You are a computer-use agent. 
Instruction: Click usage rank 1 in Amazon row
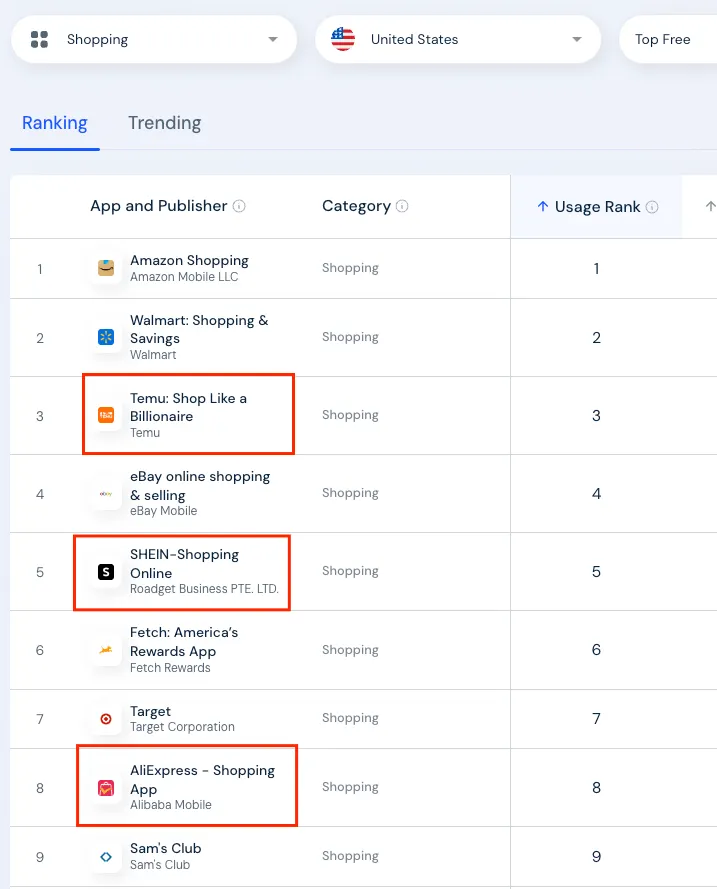(596, 269)
